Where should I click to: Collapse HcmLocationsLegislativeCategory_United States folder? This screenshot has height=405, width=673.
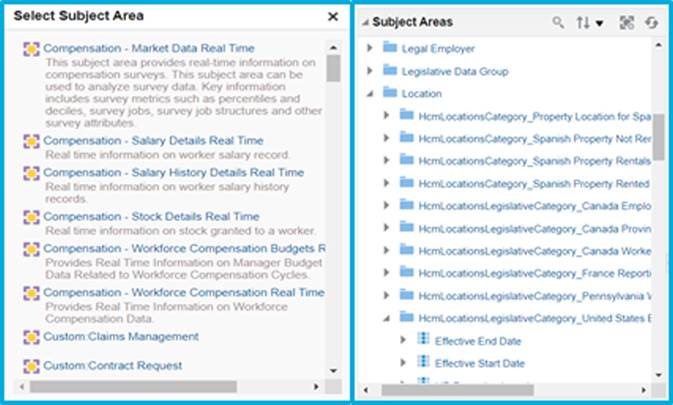[386, 318]
